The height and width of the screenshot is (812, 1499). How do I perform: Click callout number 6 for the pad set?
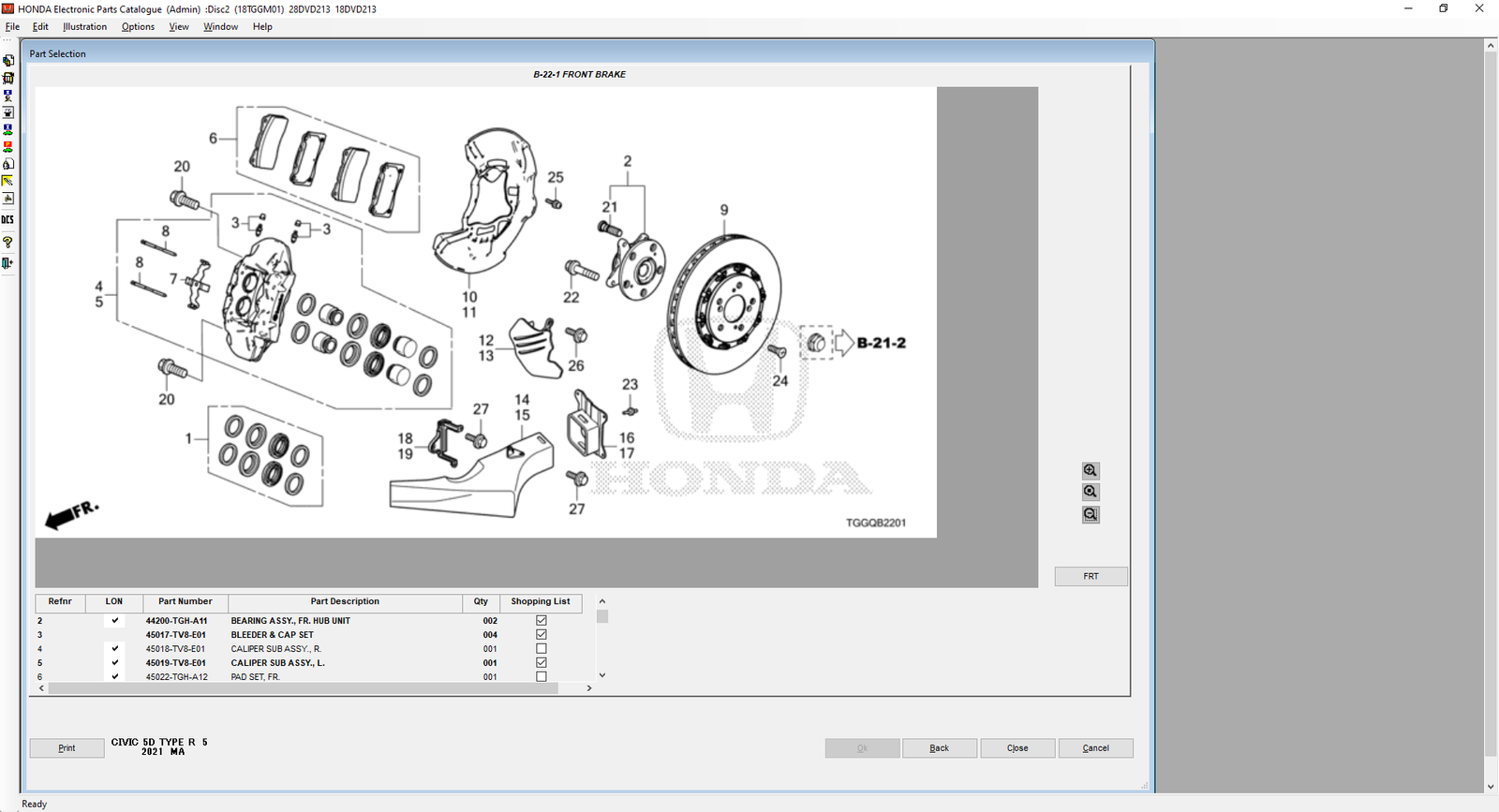tap(213, 139)
